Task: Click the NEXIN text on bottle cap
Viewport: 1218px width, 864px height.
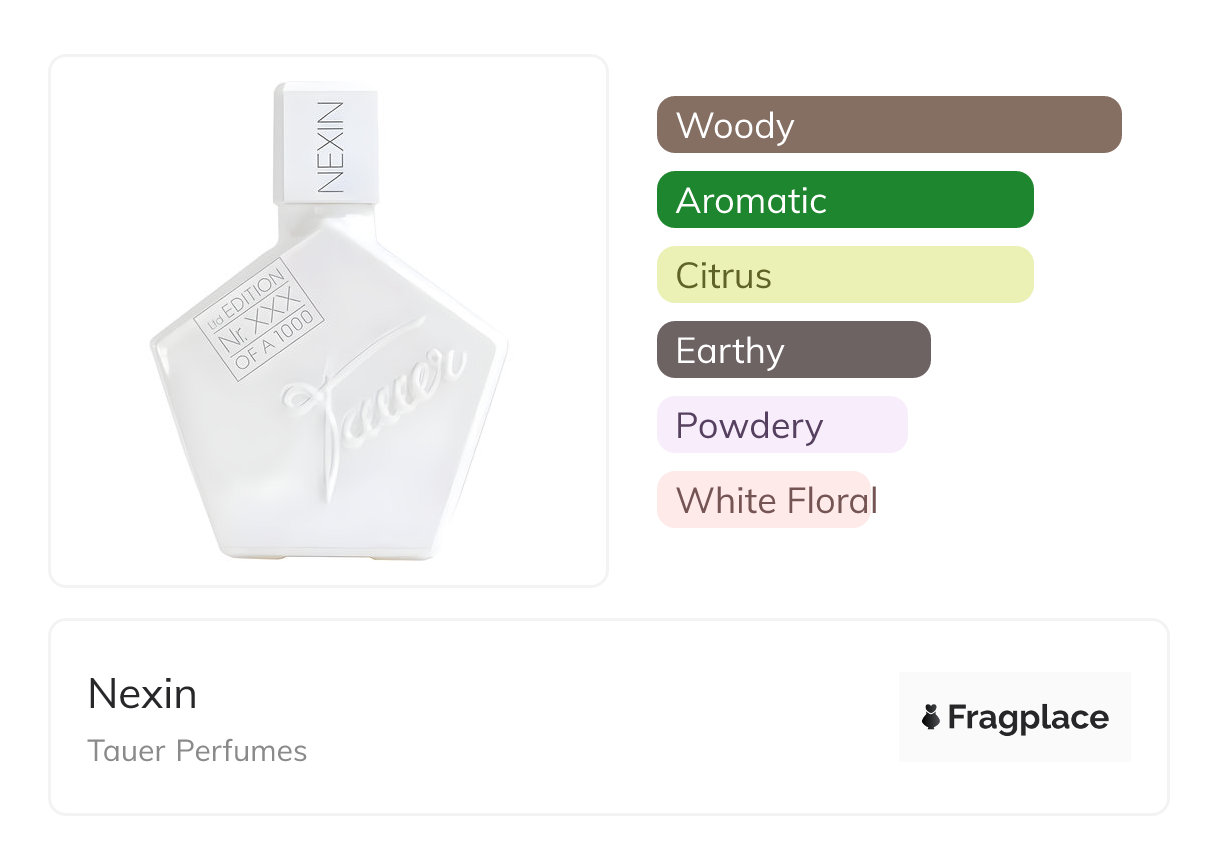Action: coord(330,147)
